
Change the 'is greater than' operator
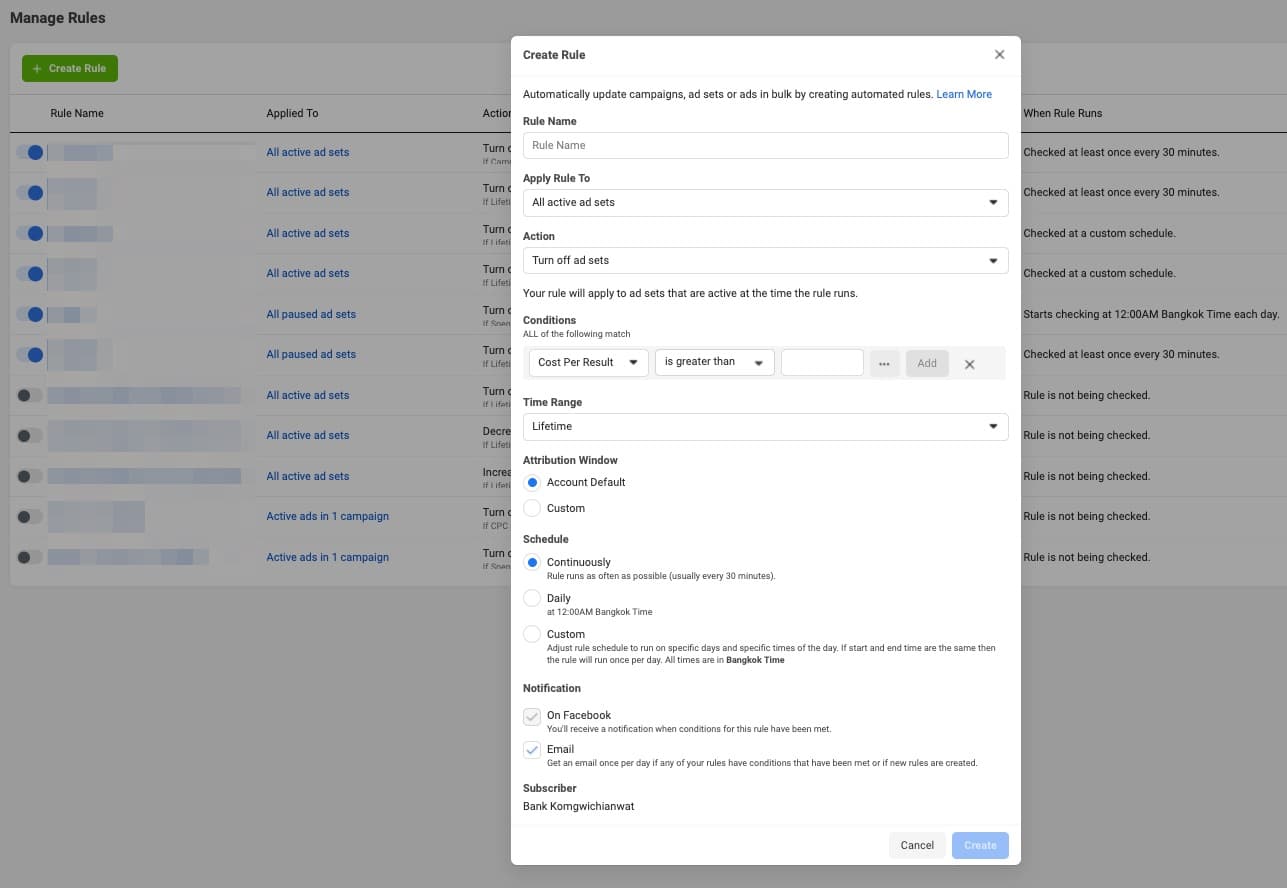[714, 362]
